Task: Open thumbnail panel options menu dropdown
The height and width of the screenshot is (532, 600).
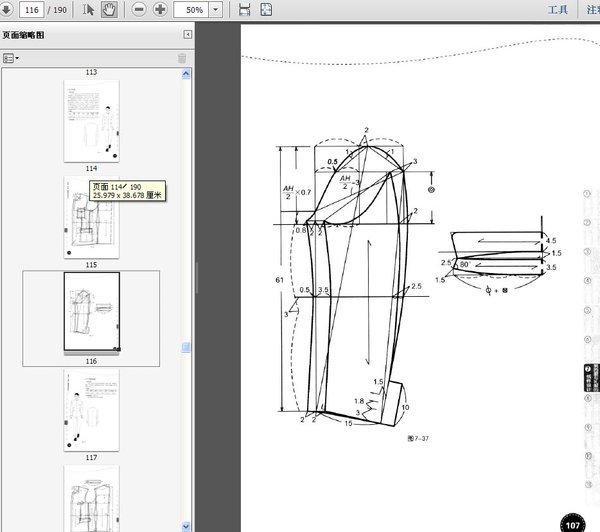Action: coord(11,58)
